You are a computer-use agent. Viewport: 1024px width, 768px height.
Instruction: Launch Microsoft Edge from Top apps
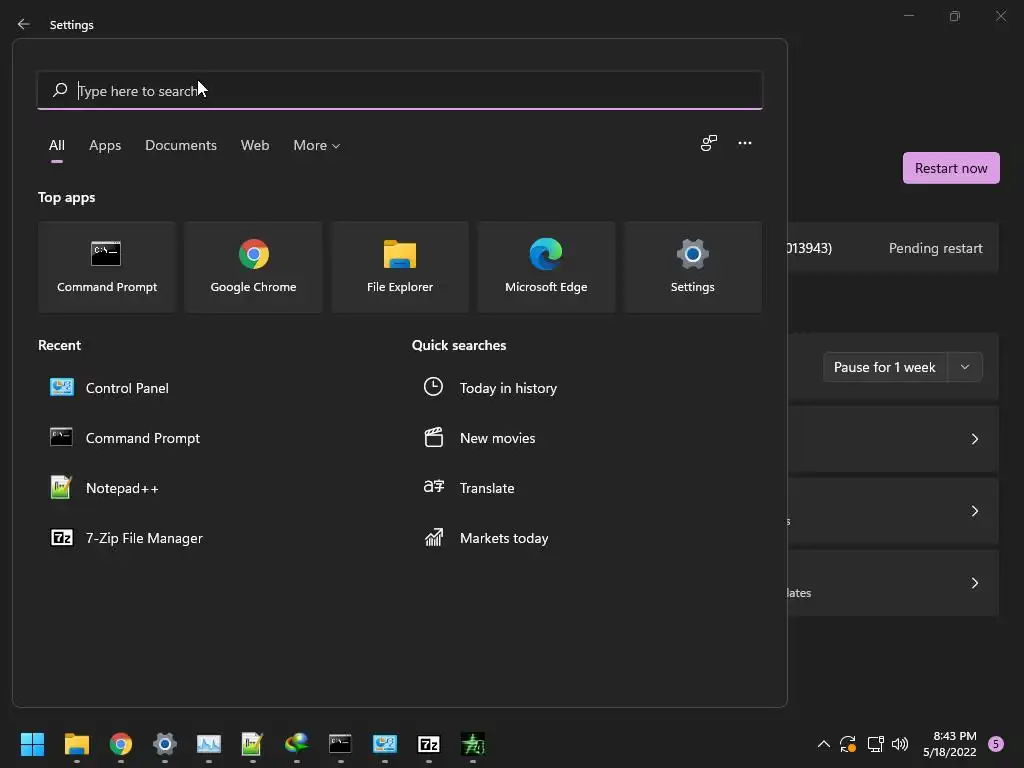click(x=546, y=266)
